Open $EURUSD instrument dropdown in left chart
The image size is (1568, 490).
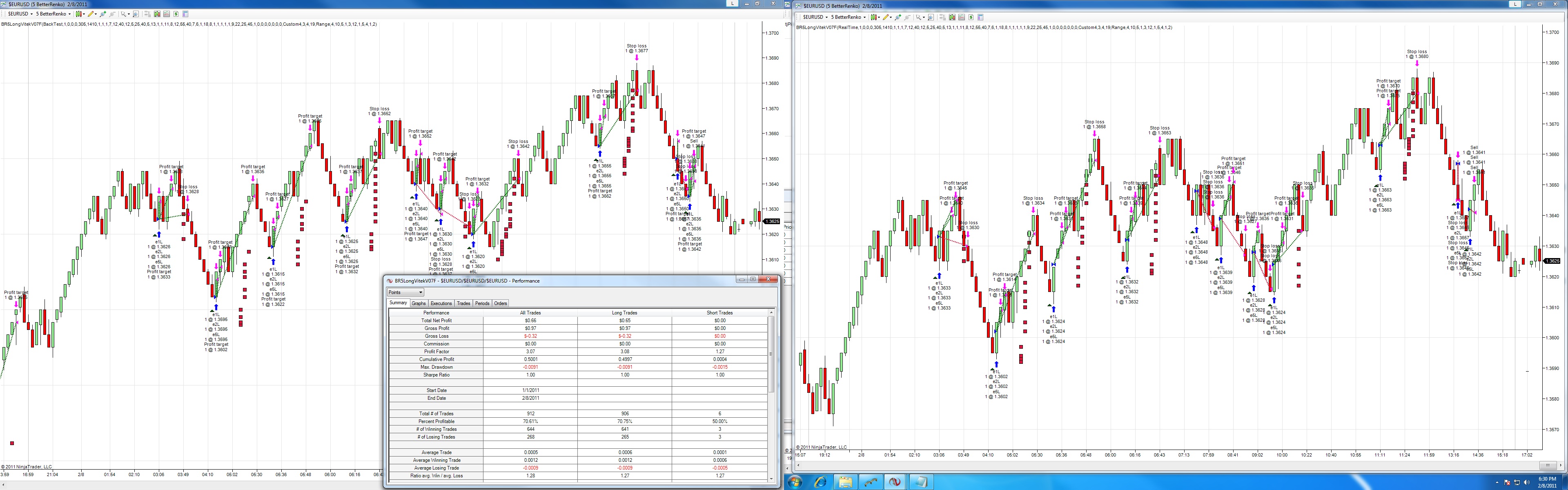click(x=20, y=14)
